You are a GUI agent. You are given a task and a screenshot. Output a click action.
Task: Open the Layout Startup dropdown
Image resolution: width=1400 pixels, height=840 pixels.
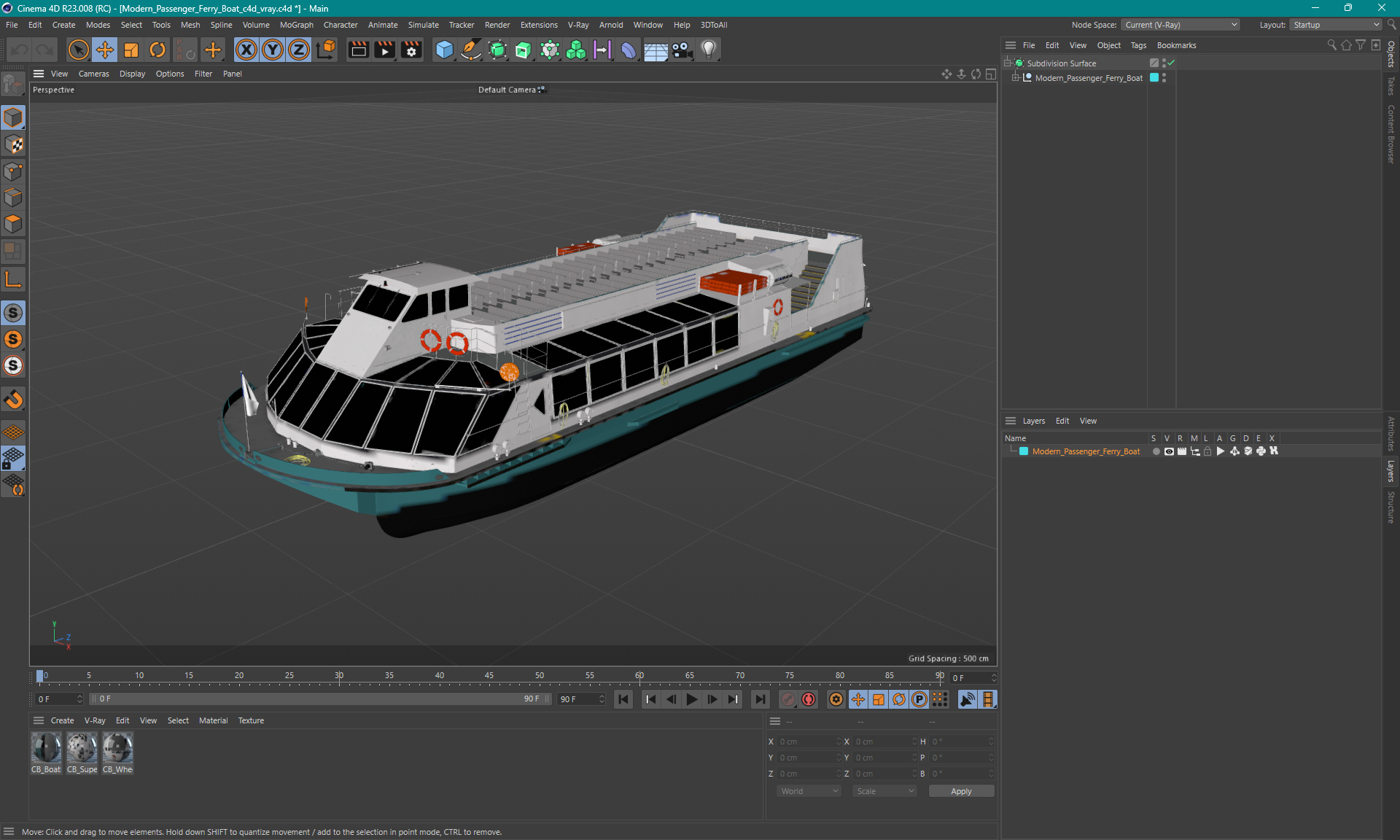tap(1336, 25)
